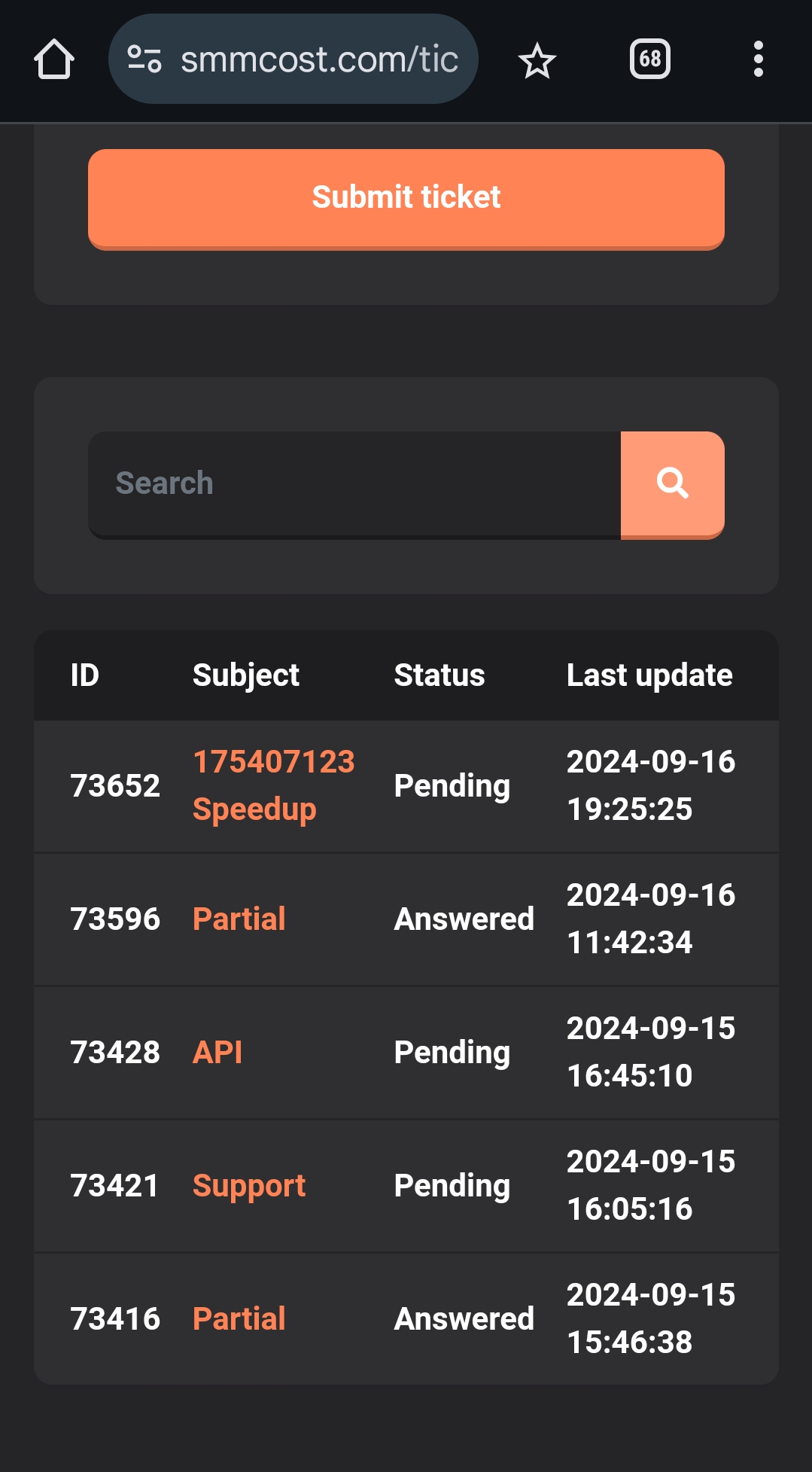This screenshot has width=812, height=1472.
Task: Open the tab switcher showing 68 tabs
Action: point(650,59)
